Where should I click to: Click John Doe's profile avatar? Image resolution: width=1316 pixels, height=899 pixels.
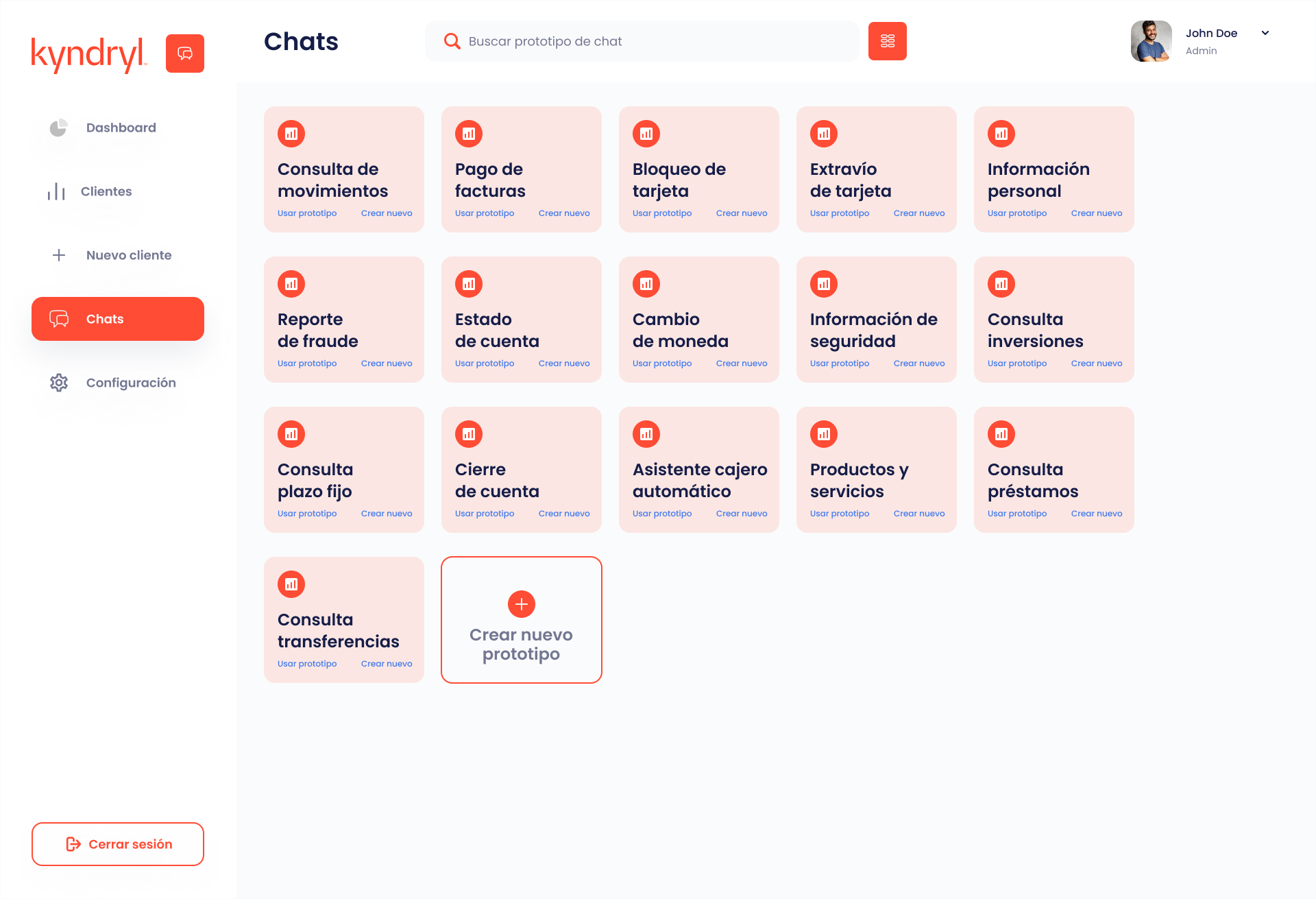tap(1151, 41)
